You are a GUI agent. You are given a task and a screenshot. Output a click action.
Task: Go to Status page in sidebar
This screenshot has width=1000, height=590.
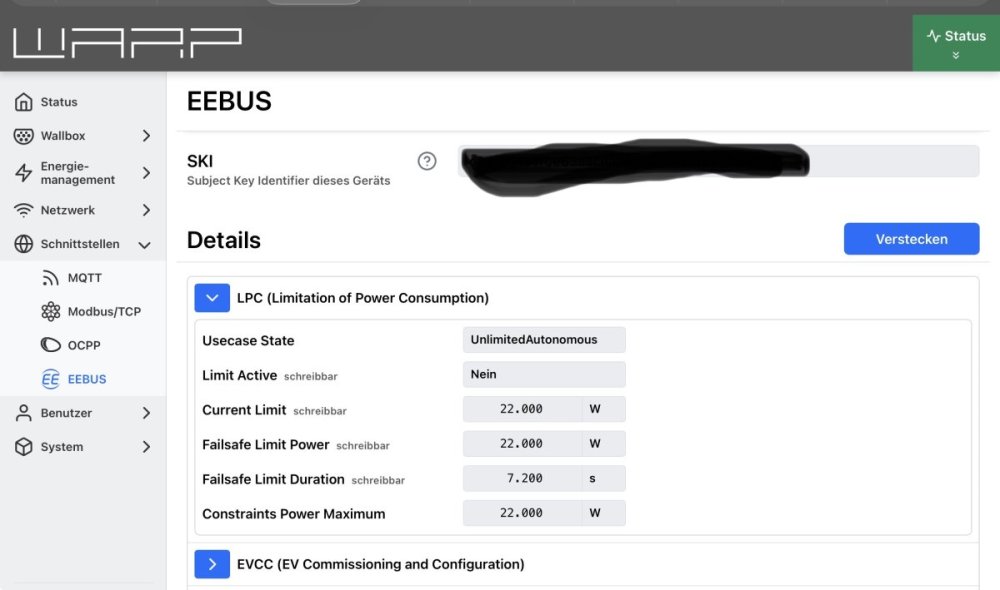click(59, 102)
